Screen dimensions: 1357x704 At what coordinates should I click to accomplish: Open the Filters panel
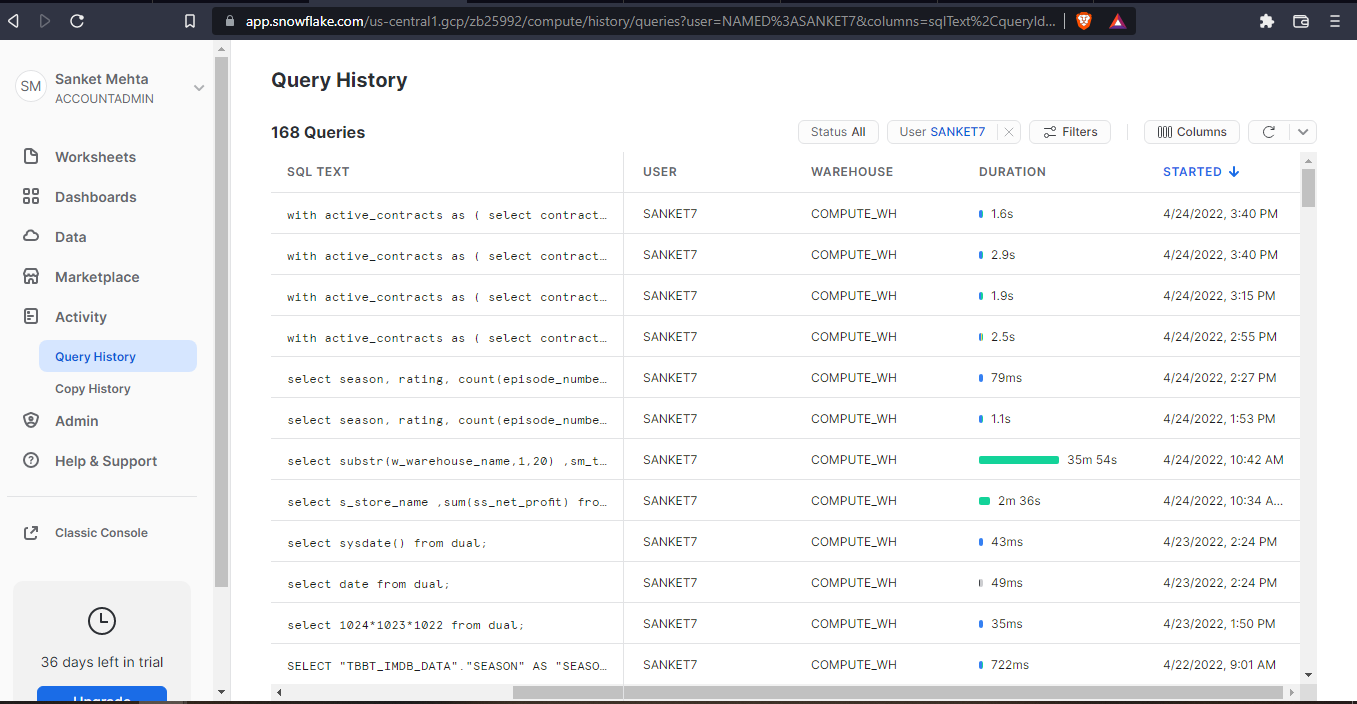coord(1069,131)
